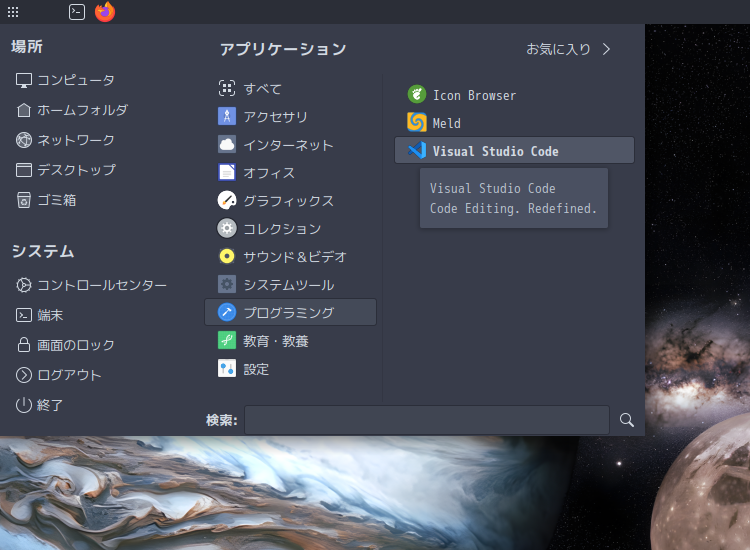Image resolution: width=750 pixels, height=550 pixels.
Task: Launch Firefox from the top panel
Action: point(105,12)
